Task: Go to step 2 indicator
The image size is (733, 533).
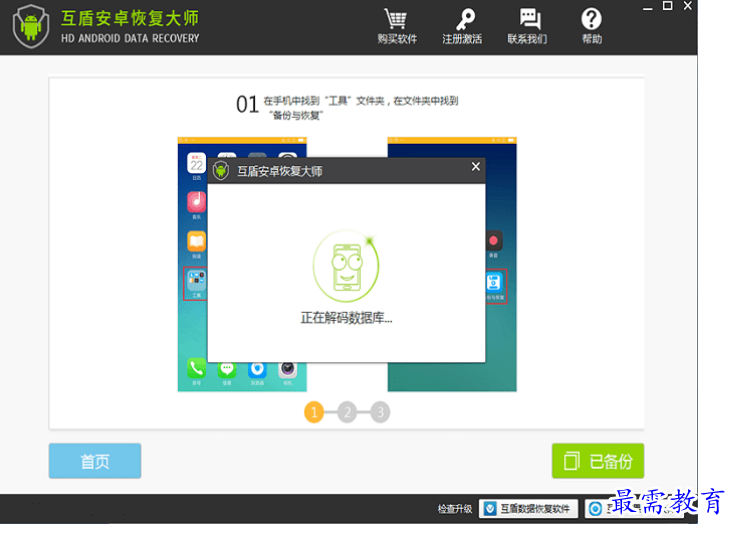Action: [347, 412]
